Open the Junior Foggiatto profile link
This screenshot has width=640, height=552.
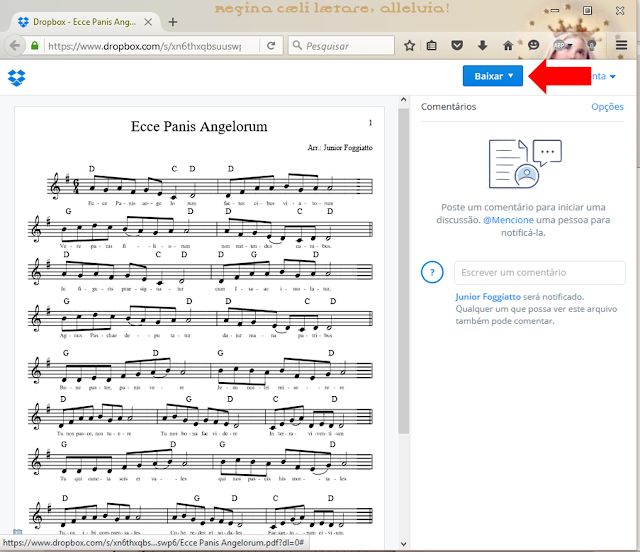coord(488,297)
